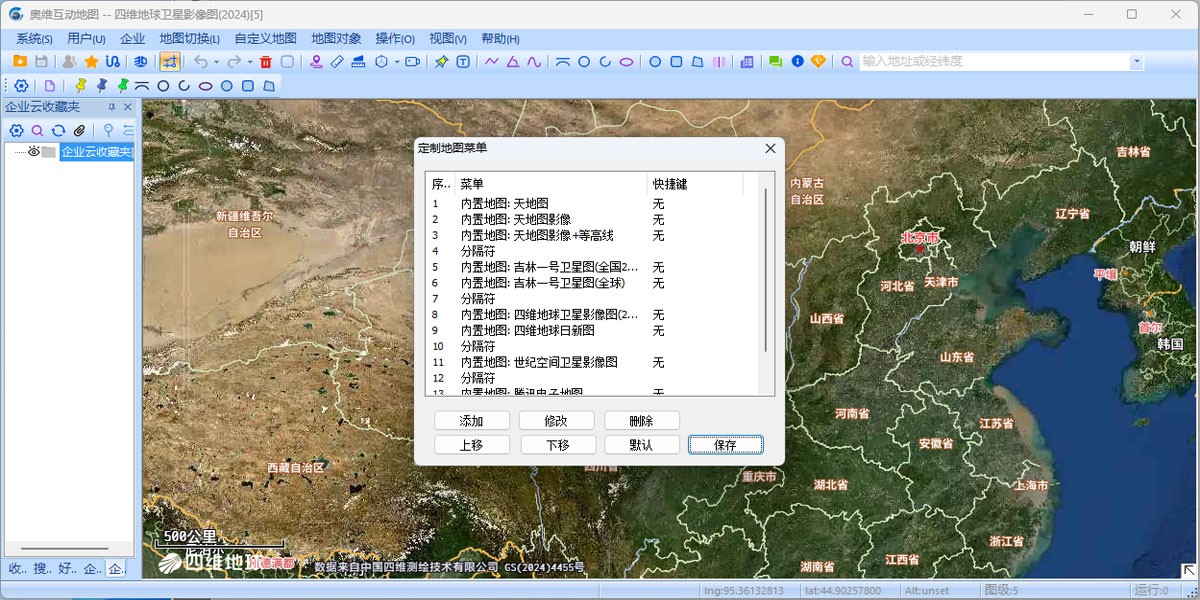Click the 保存 button in dialog
The image size is (1200, 600).
(725, 445)
